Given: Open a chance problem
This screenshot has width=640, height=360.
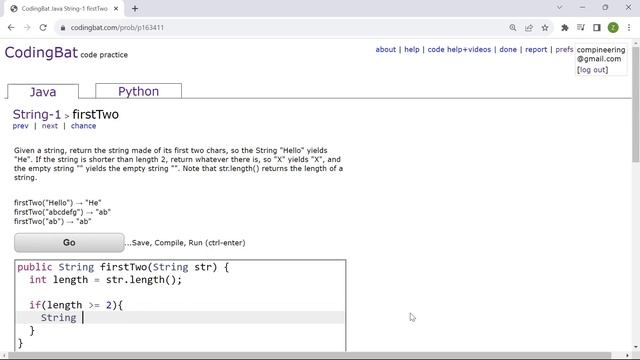Looking at the screenshot, I should (84, 126).
